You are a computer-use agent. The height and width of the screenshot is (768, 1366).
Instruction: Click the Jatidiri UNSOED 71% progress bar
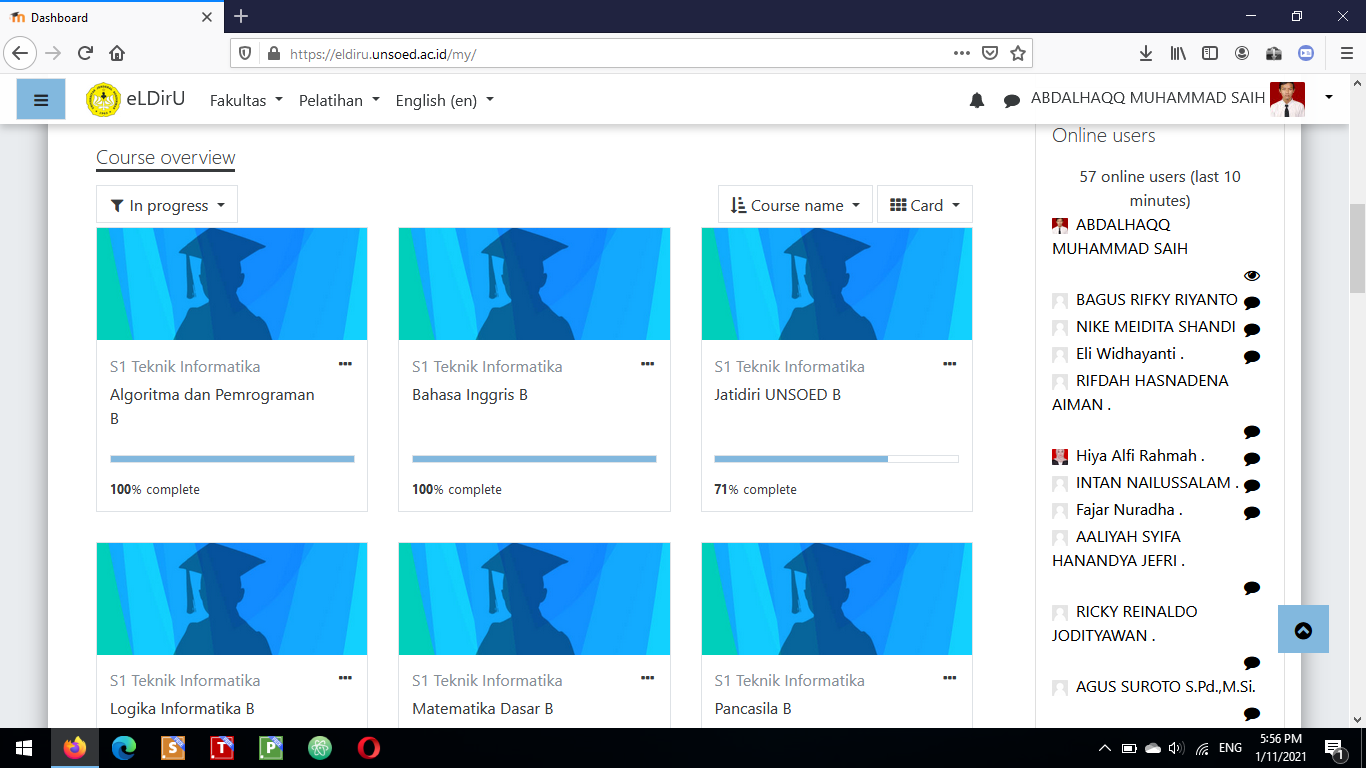[836, 459]
